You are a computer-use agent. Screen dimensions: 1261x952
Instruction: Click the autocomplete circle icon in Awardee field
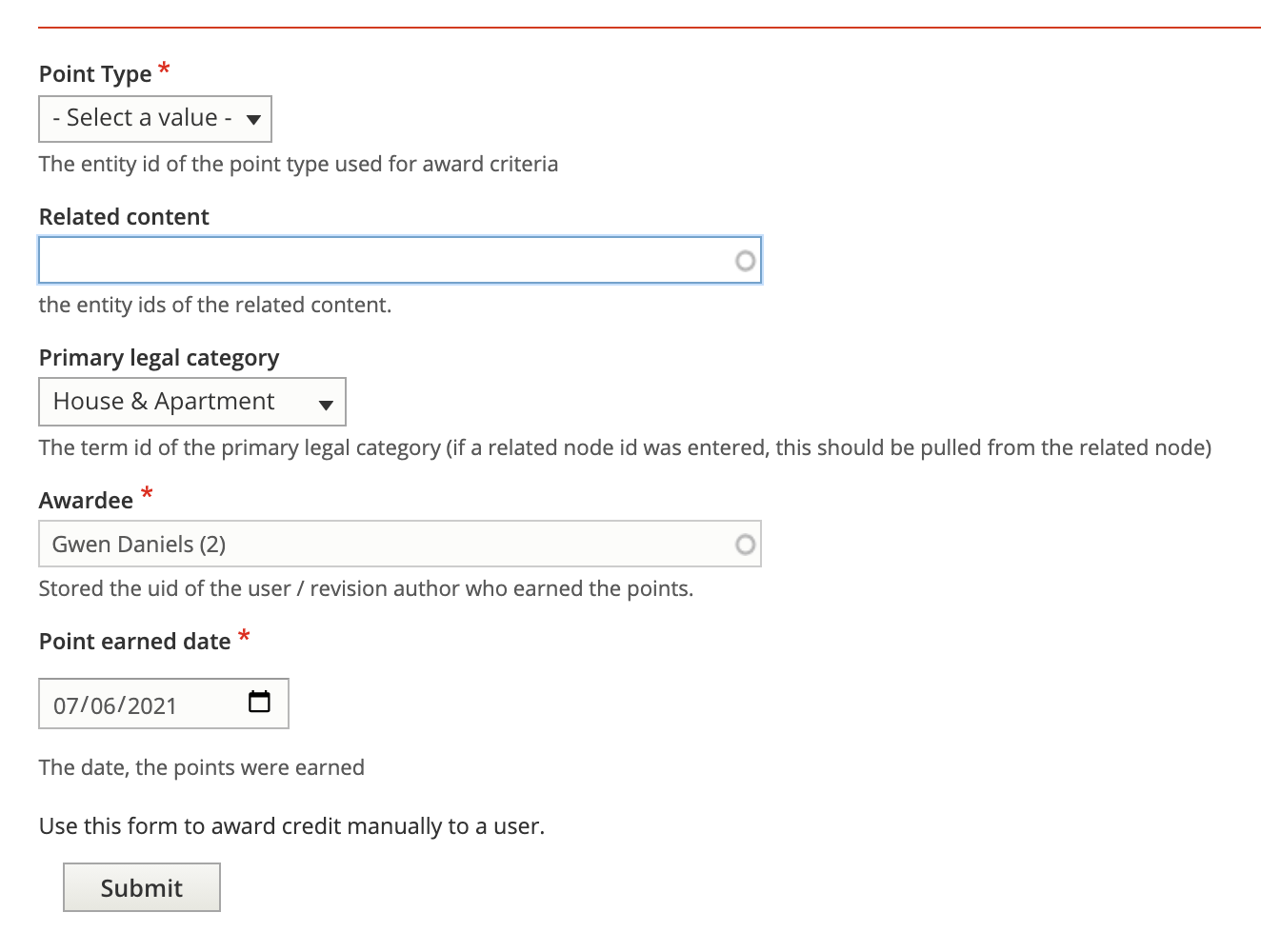(x=746, y=545)
